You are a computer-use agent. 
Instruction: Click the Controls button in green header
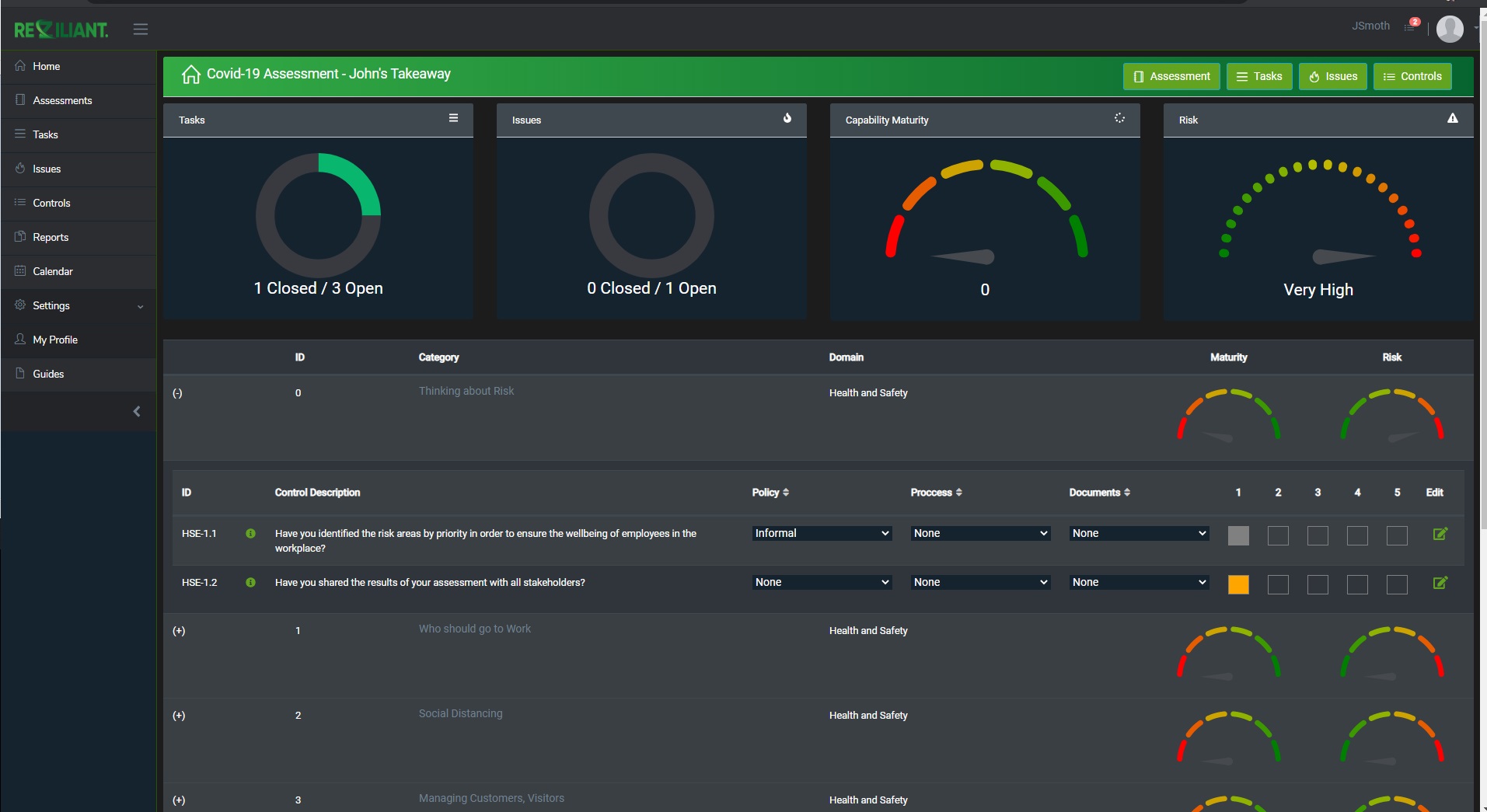(x=1412, y=76)
